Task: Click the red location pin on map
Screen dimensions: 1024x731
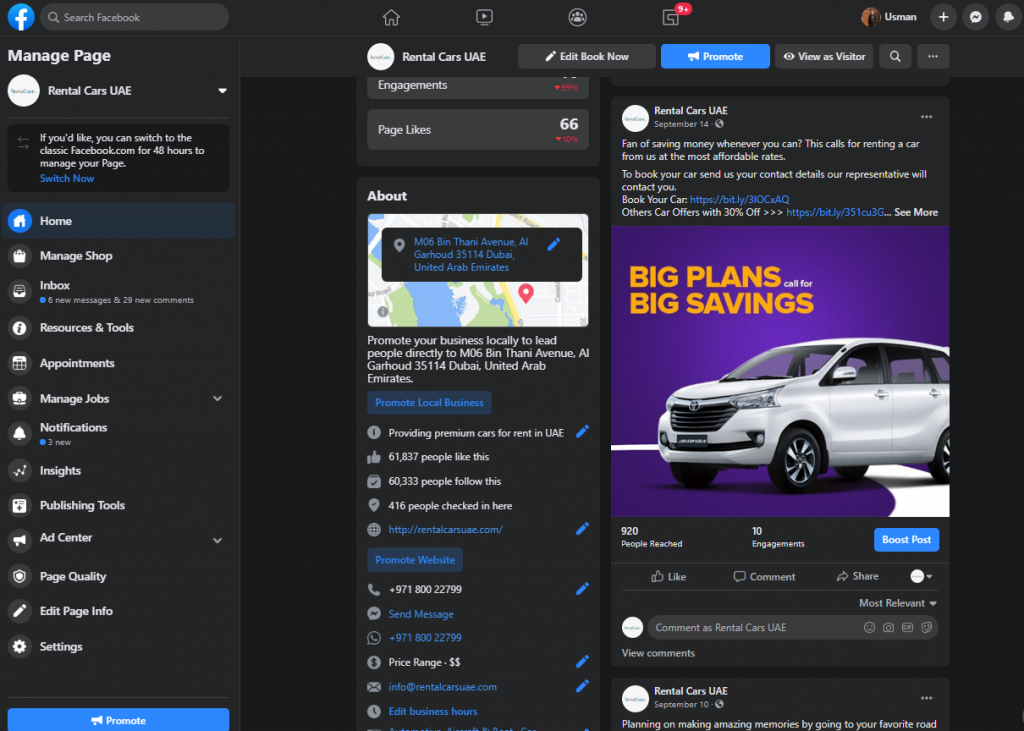Action: [x=526, y=293]
